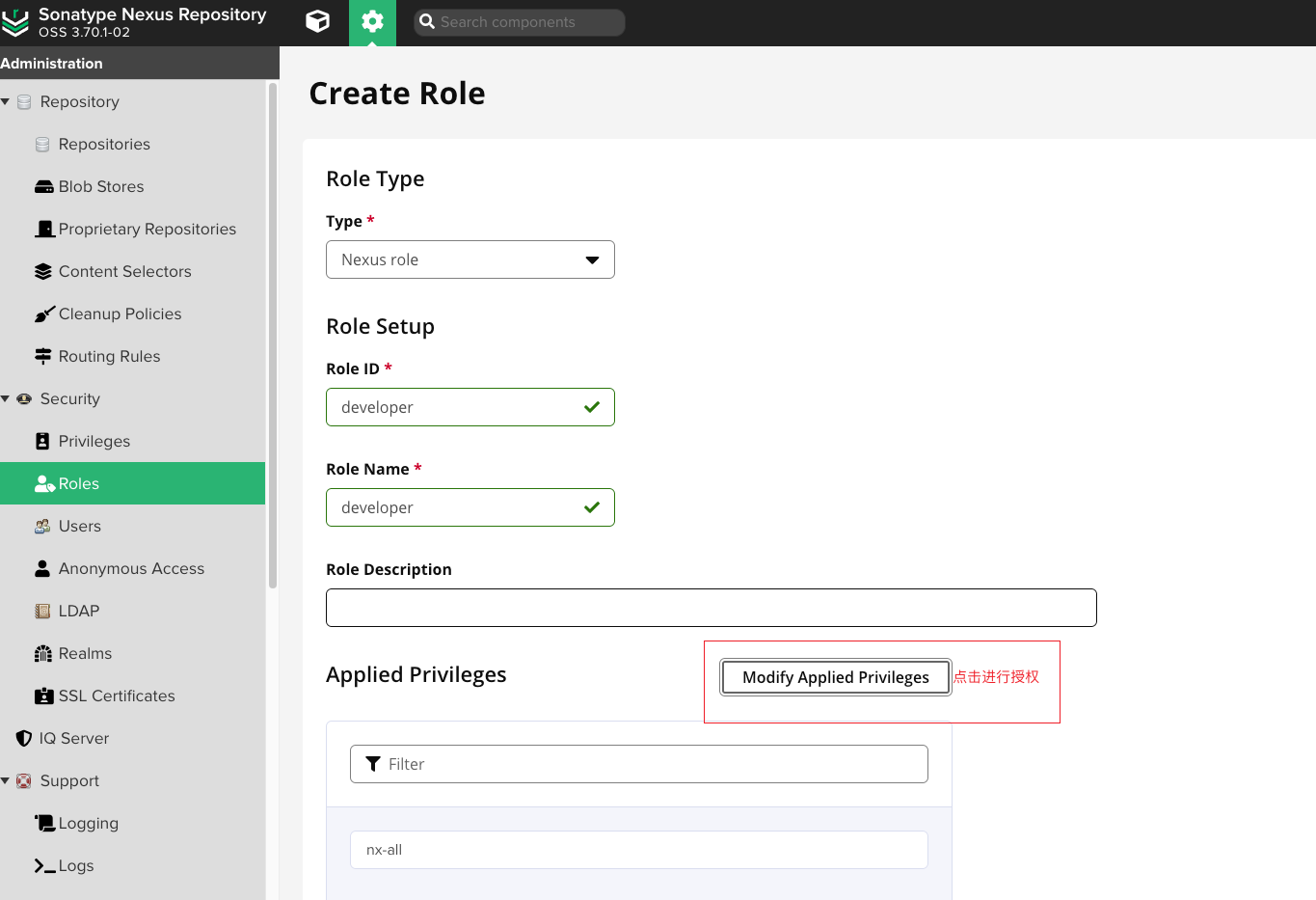
Task: Click the funnel icon in Filter box
Action: 373,764
